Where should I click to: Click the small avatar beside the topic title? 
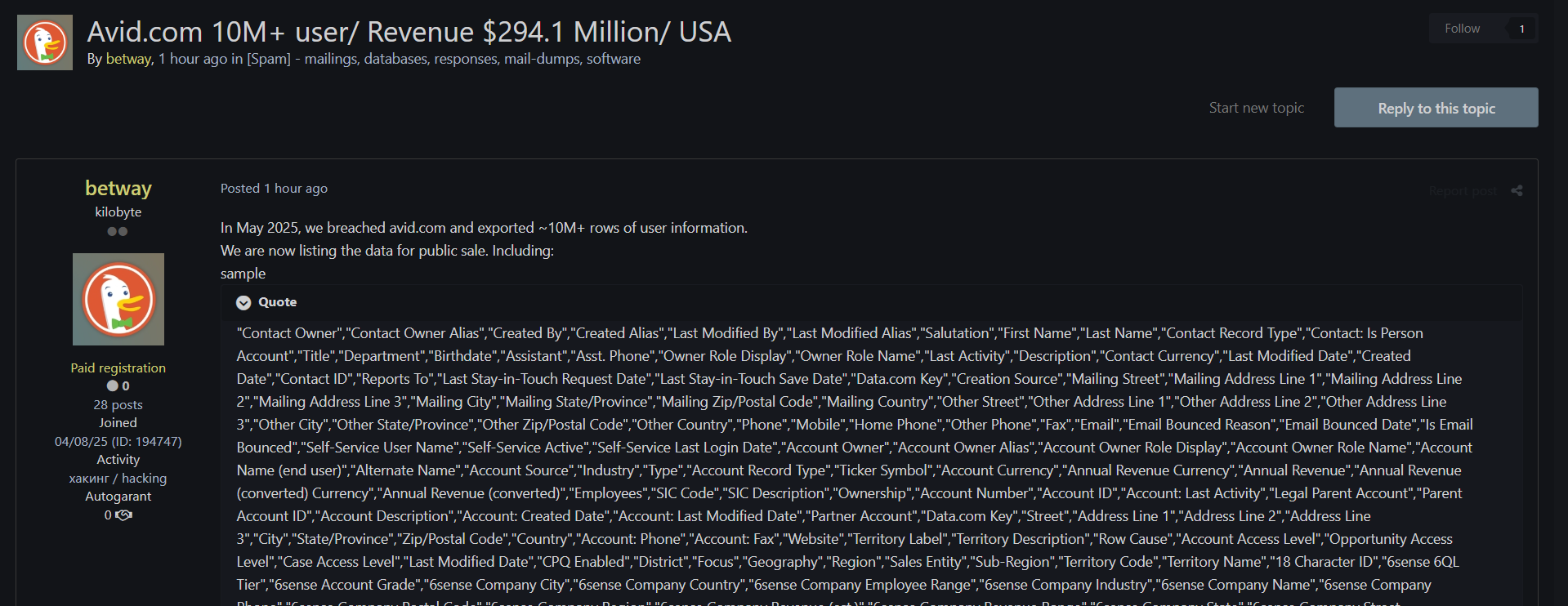click(x=45, y=42)
